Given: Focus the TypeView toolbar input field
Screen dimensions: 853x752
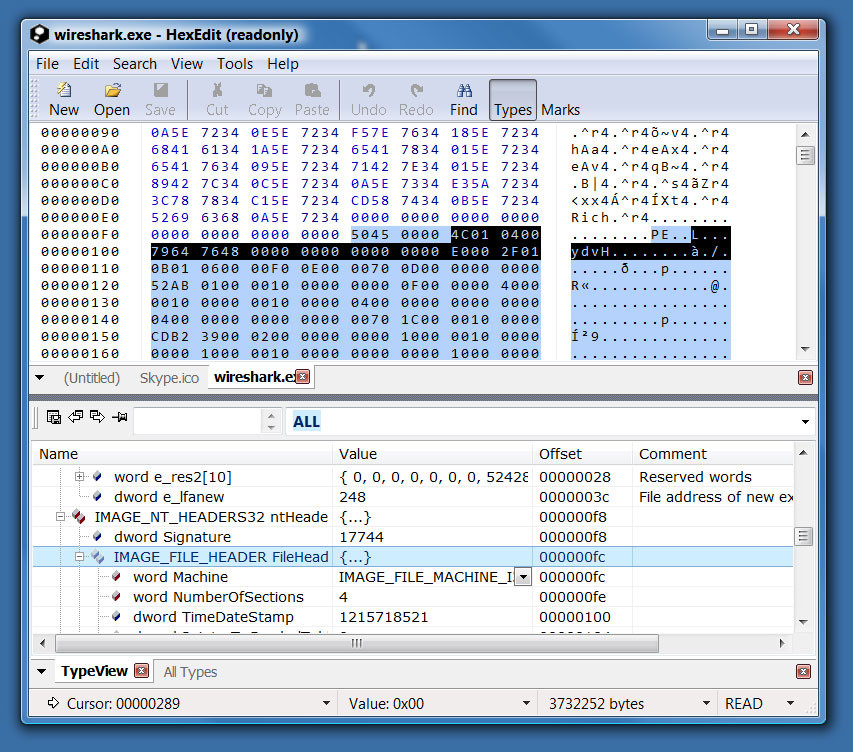Looking at the screenshot, I should (x=198, y=421).
